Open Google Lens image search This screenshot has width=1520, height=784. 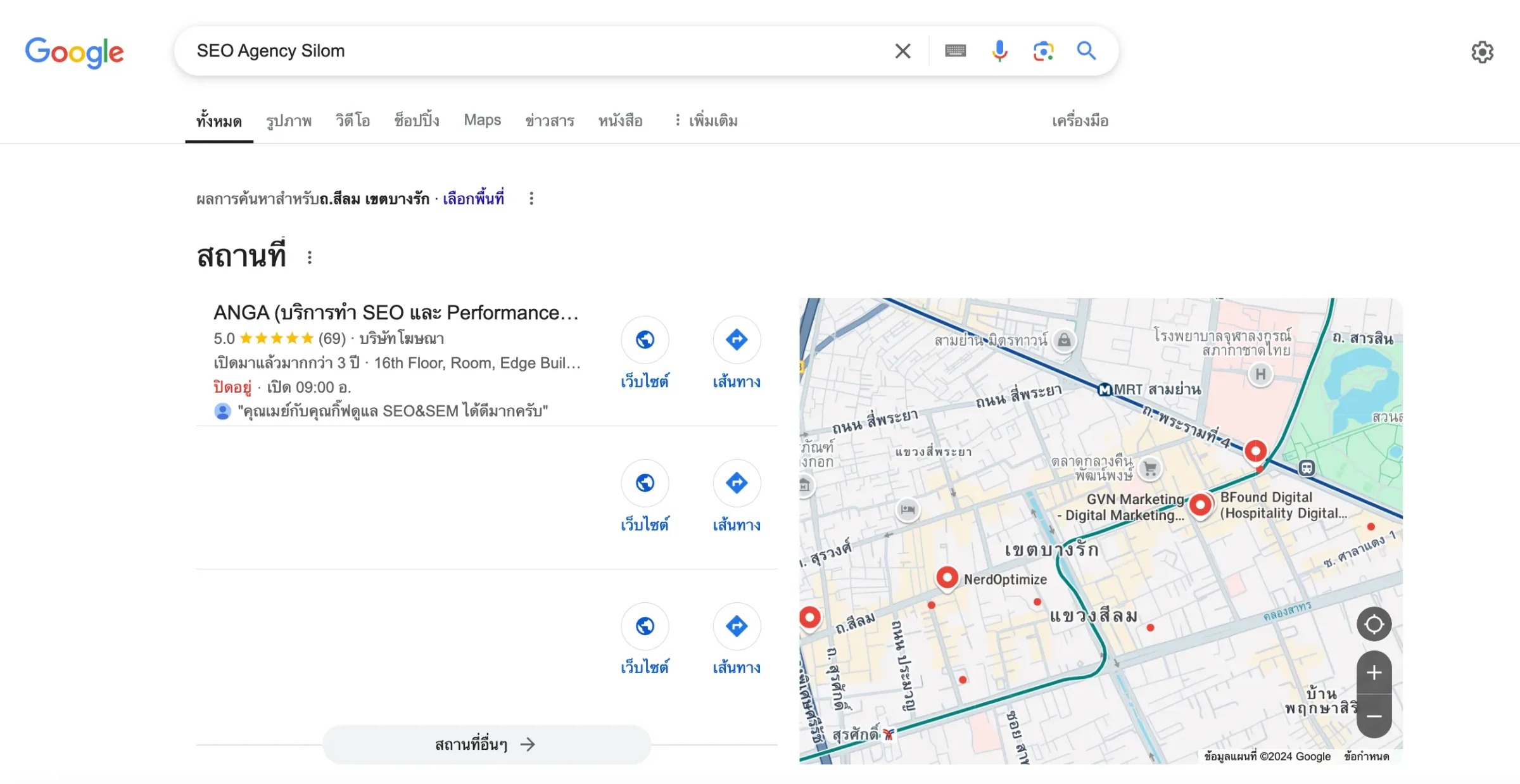coord(1043,51)
